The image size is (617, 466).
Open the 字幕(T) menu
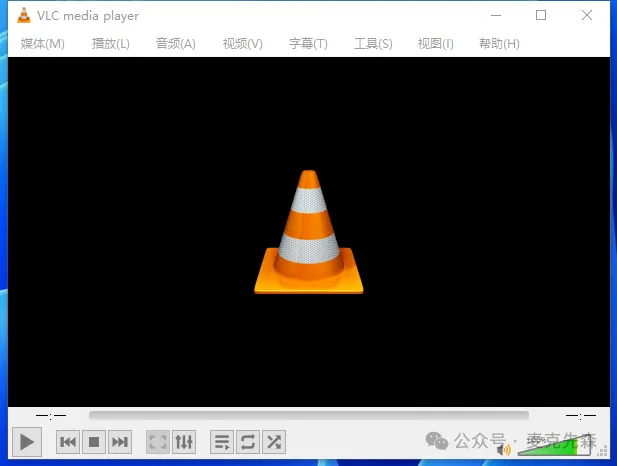click(308, 43)
